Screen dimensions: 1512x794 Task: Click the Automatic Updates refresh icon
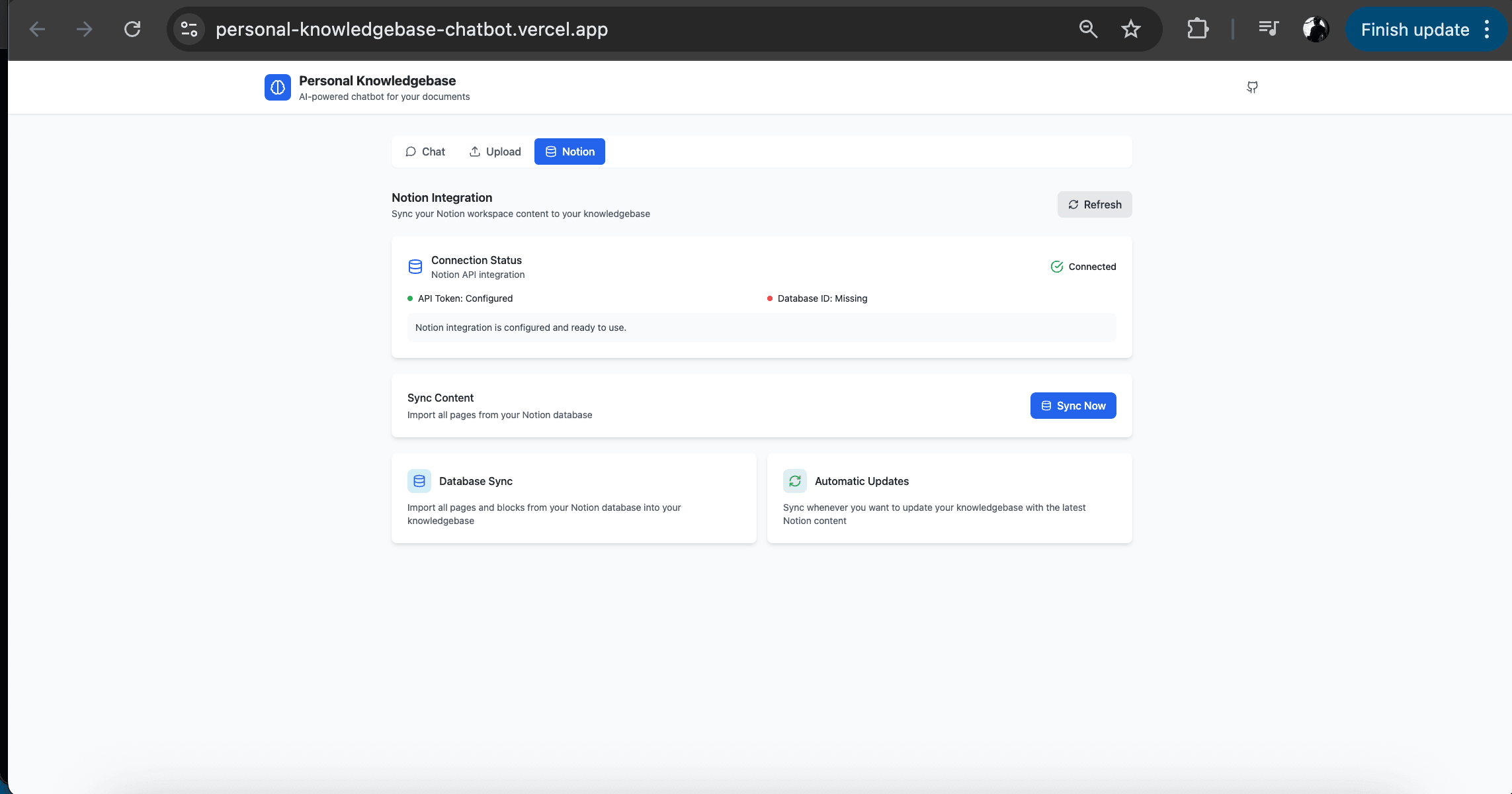click(795, 481)
